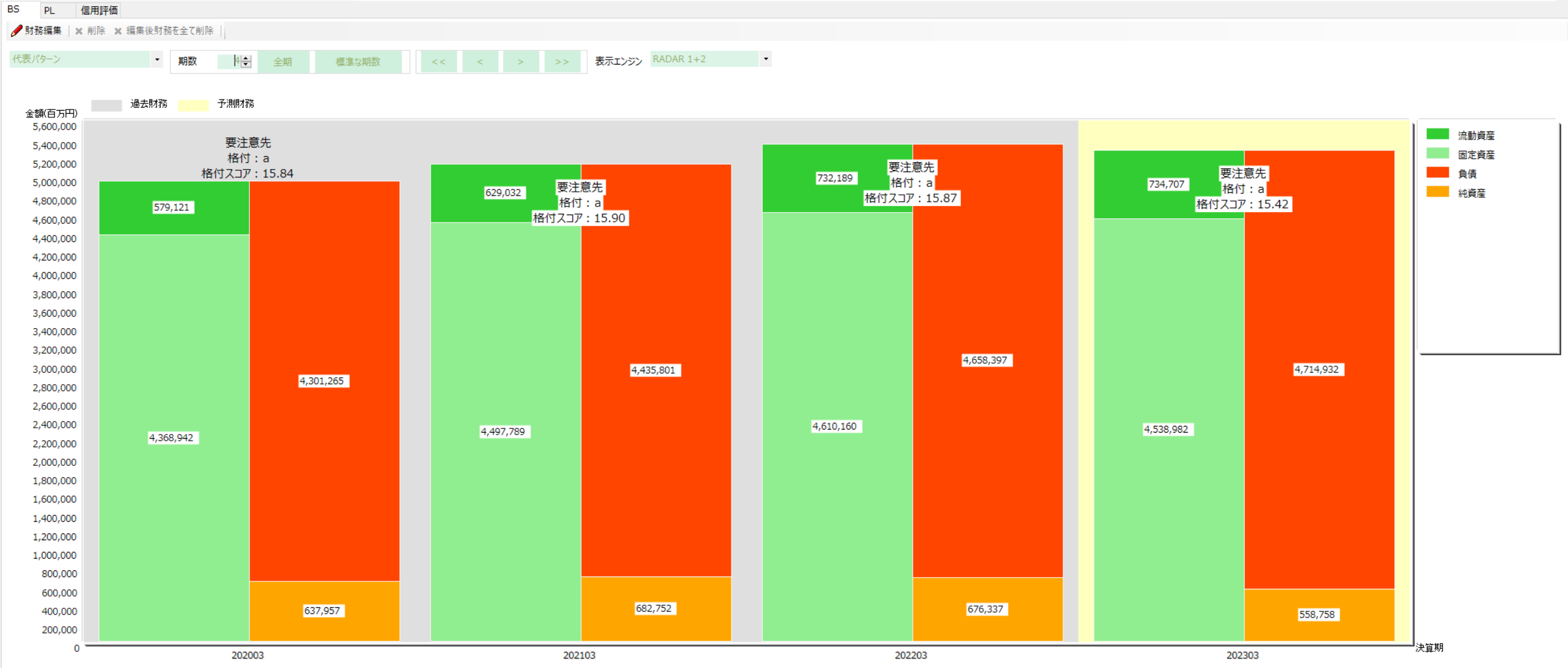Click into the 期数 number field
This screenshot has width=1568, height=668.
[227, 61]
